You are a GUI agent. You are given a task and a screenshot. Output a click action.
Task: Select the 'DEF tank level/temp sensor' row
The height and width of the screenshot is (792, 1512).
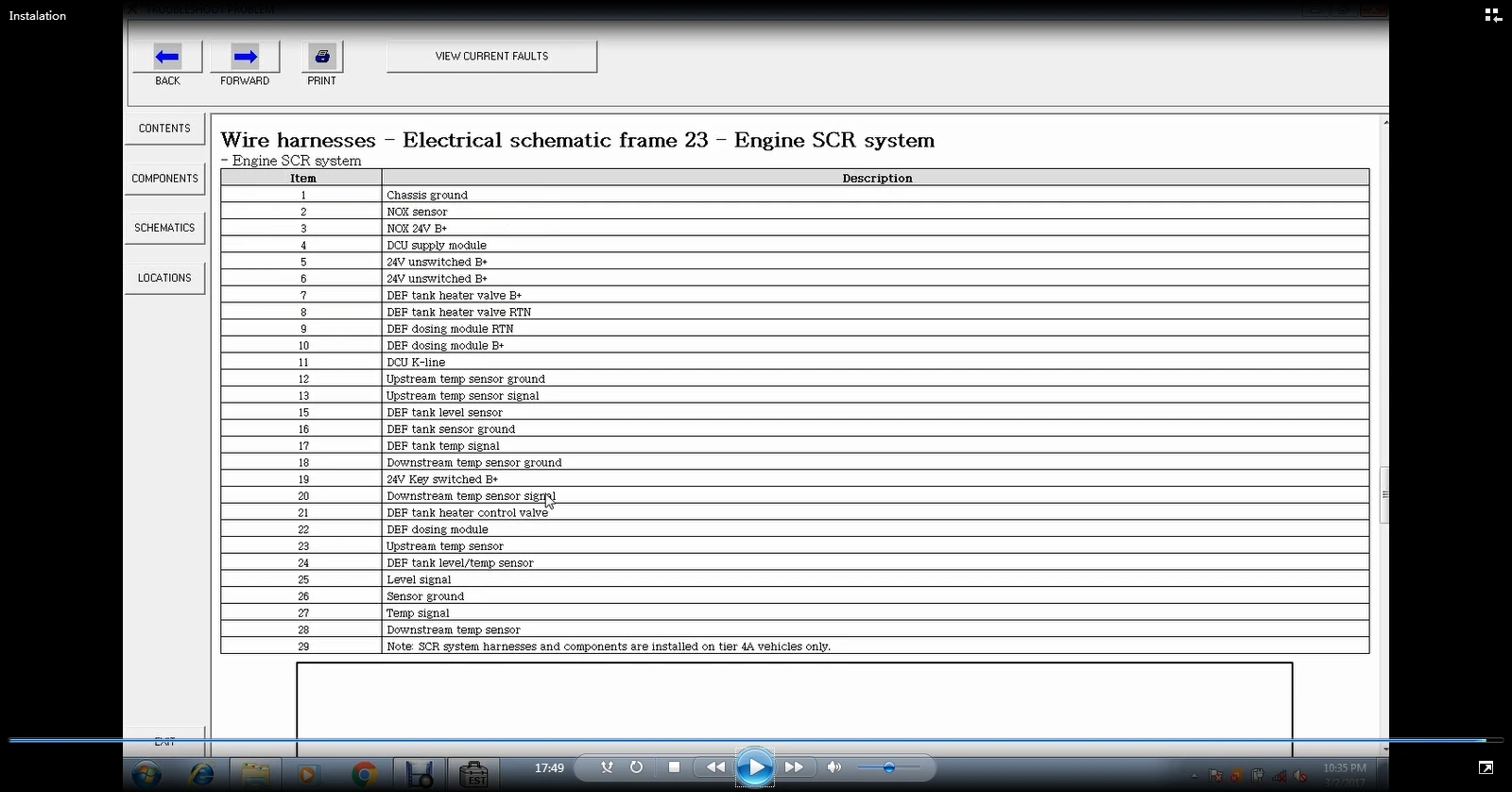pyautogui.click(x=795, y=563)
